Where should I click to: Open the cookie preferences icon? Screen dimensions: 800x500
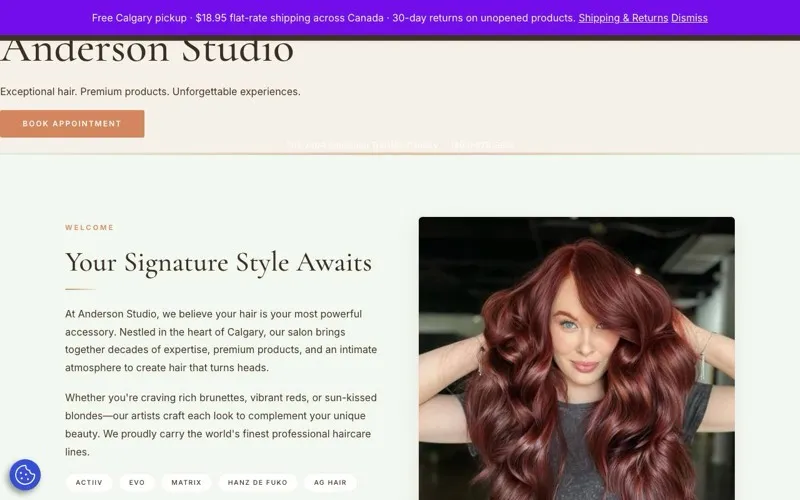tap(25, 475)
